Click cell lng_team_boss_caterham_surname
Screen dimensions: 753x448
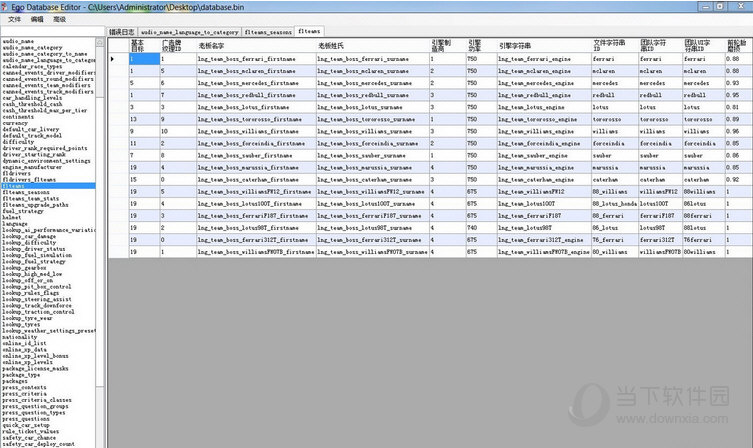click(373, 180)
